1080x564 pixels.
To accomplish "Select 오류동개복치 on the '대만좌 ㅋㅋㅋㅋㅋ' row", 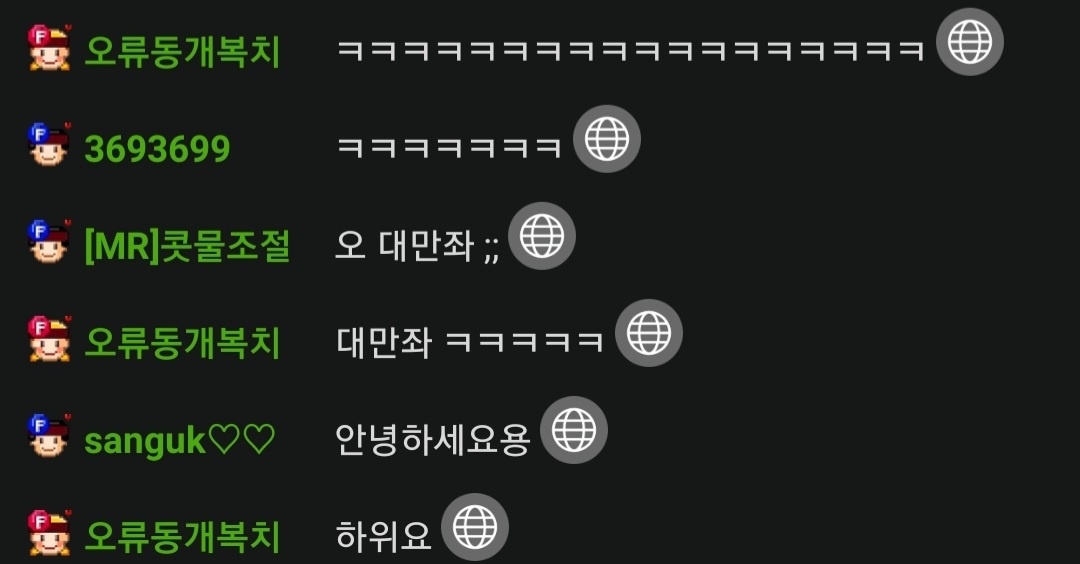I will 182,342.
